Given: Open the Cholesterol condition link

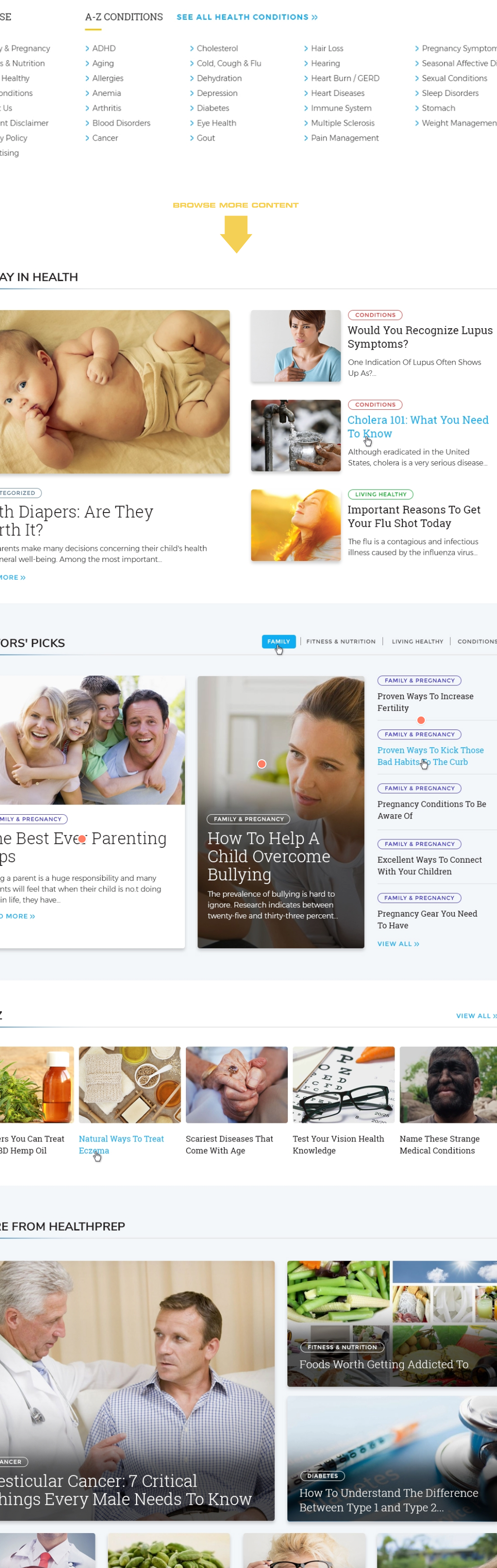Looking at the screenshot, I should pos(217,49).
